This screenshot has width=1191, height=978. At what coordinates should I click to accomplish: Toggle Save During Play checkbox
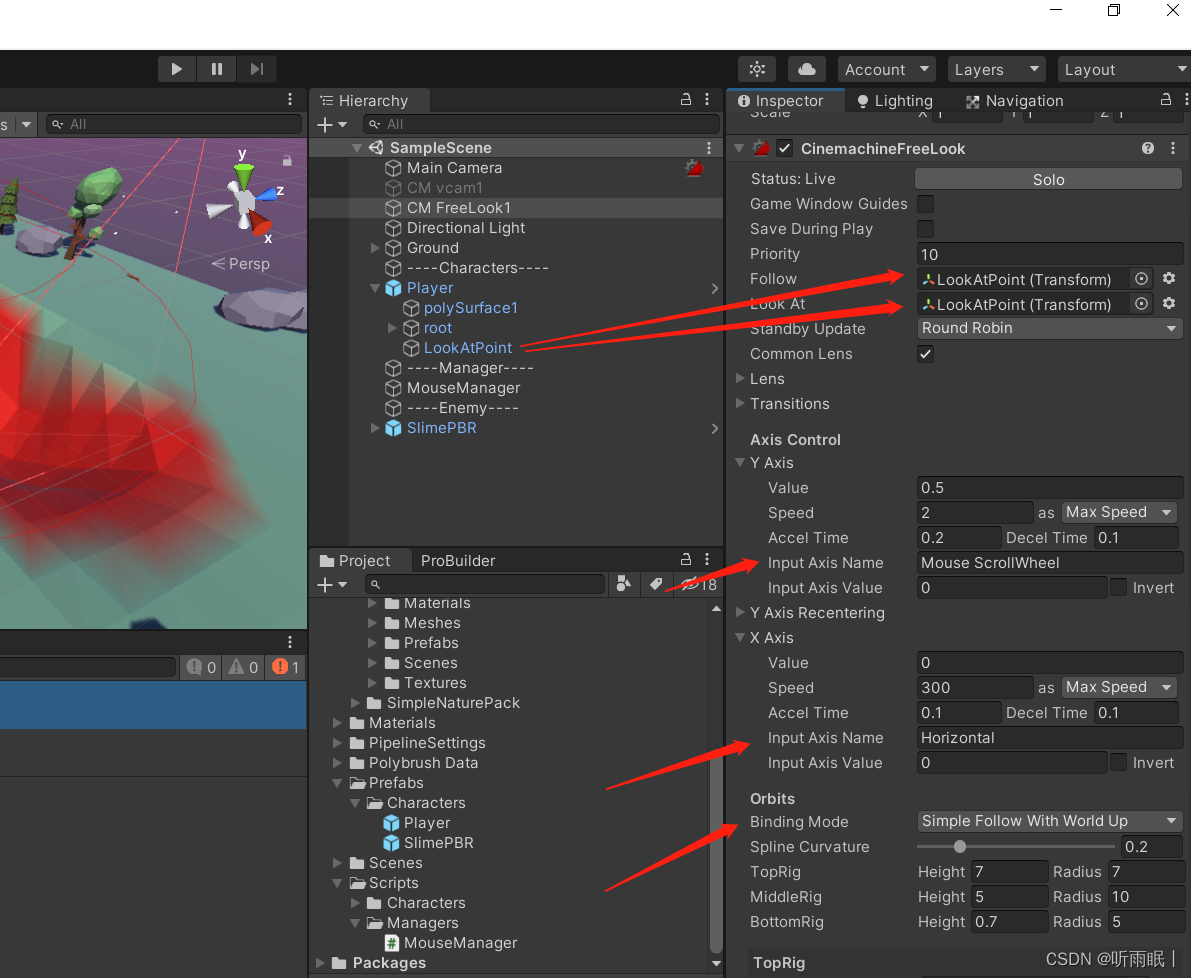tap(925, 229)
